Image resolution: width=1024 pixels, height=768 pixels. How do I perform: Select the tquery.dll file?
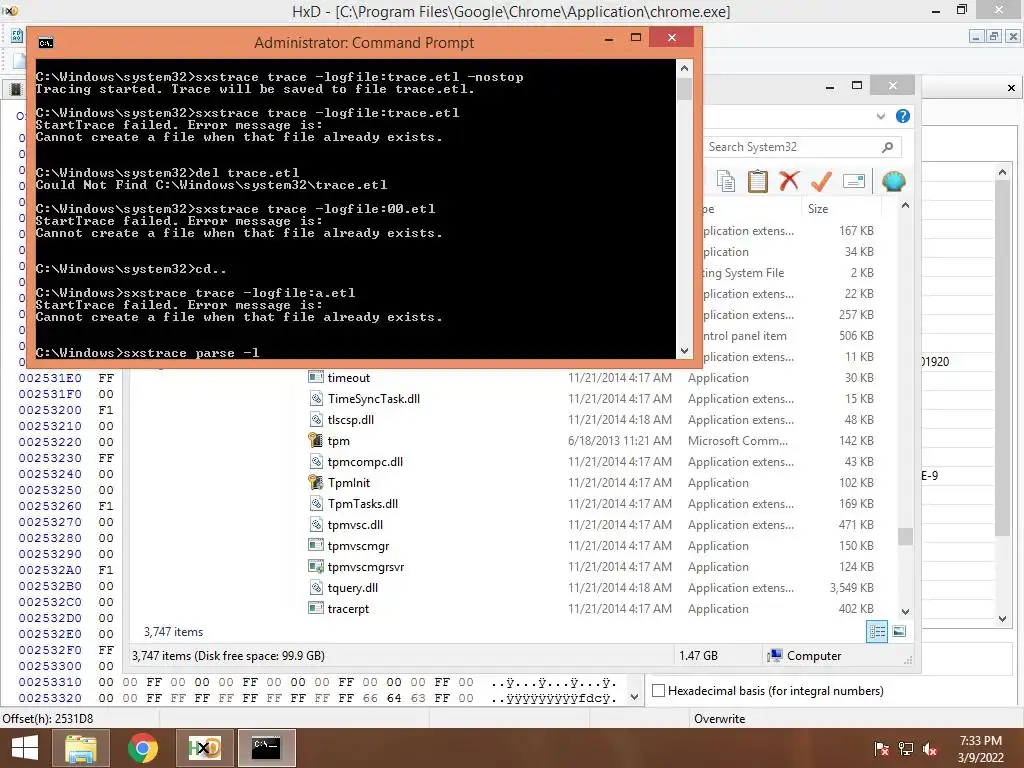click(353, 588)
